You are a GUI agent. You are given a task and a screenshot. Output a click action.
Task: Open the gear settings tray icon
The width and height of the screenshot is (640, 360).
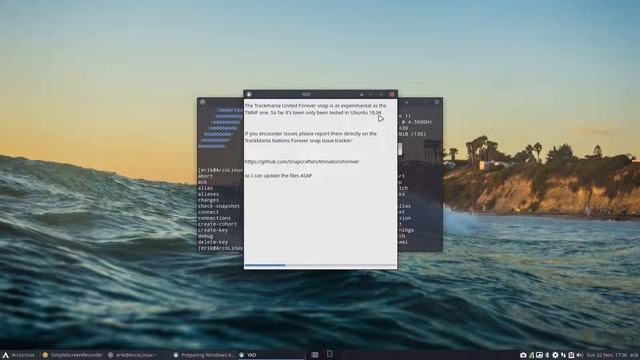click(555, 356)
